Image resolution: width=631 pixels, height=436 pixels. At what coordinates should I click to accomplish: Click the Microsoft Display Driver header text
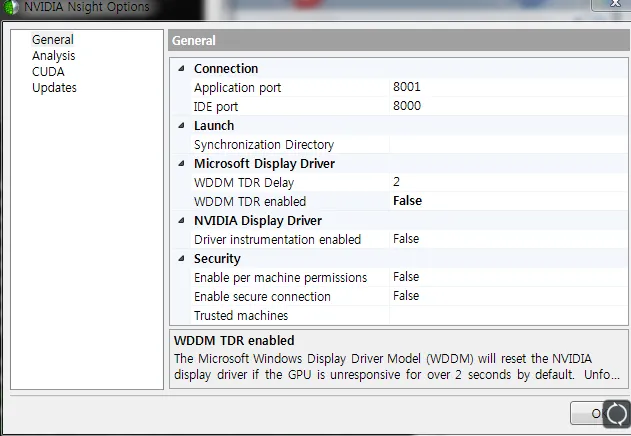(264, 164)
